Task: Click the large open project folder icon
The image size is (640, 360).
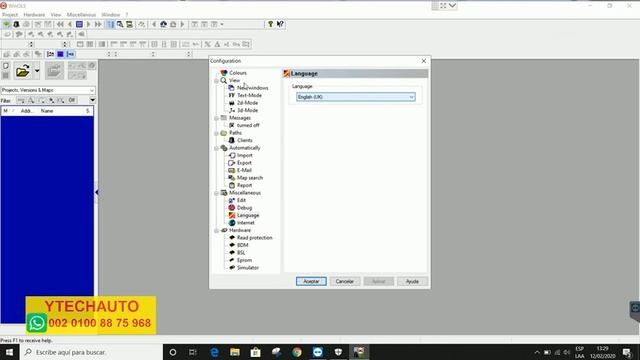Action: 22,71
